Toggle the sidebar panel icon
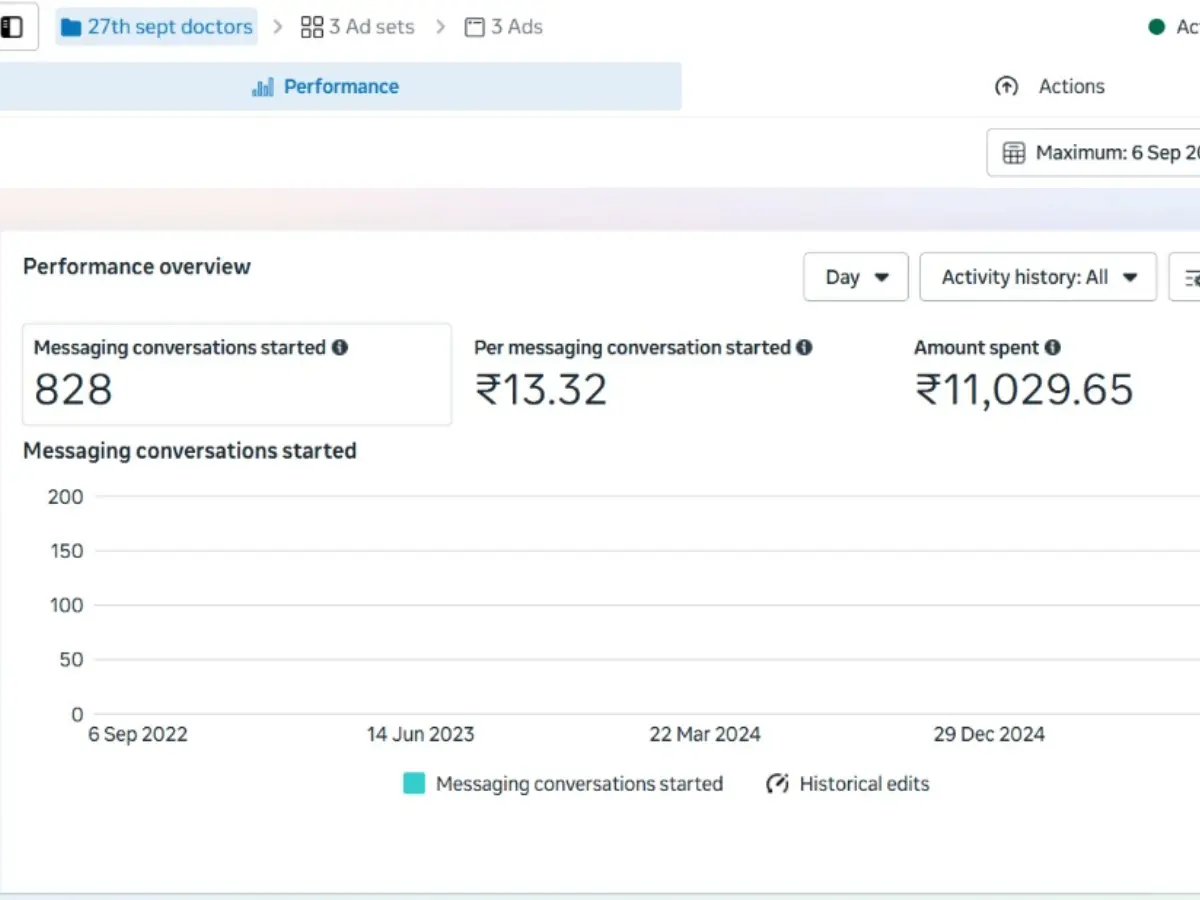This screenshot has height=900, width=1200. pos(12,27)
